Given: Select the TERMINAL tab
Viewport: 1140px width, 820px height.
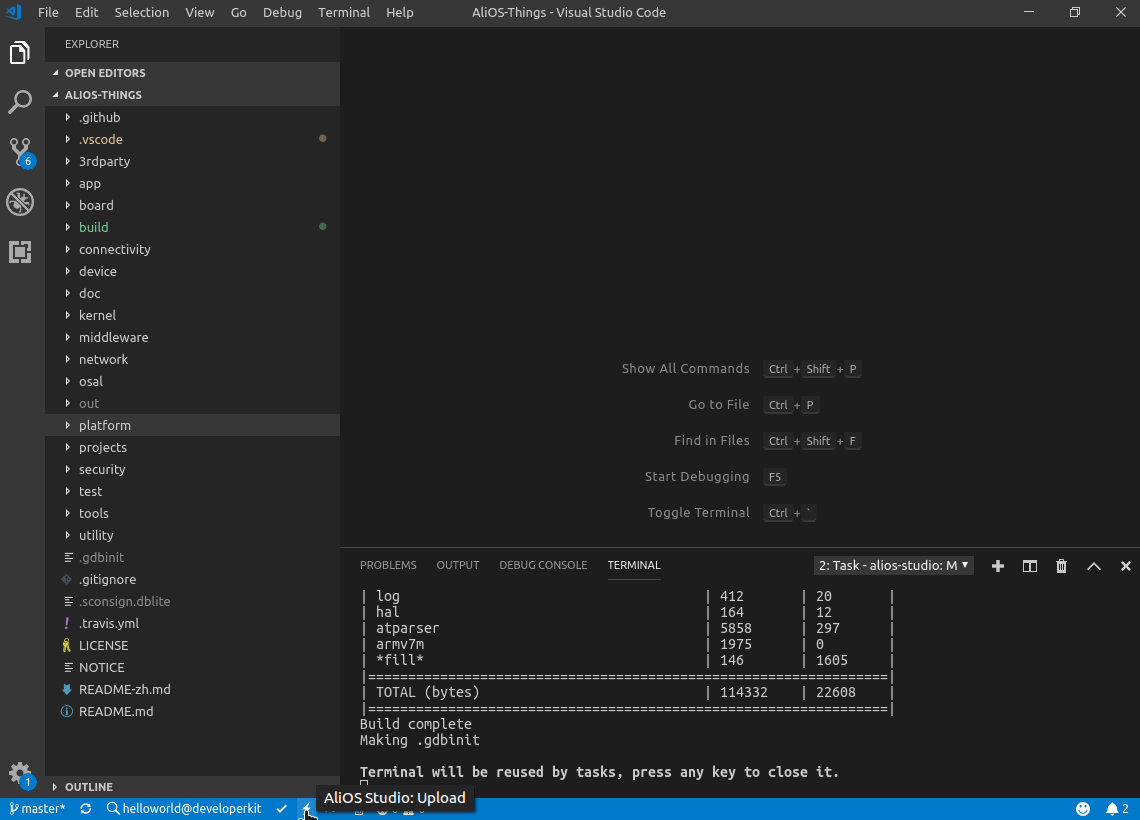Looking at the screenshot, I should pos(634,565).
